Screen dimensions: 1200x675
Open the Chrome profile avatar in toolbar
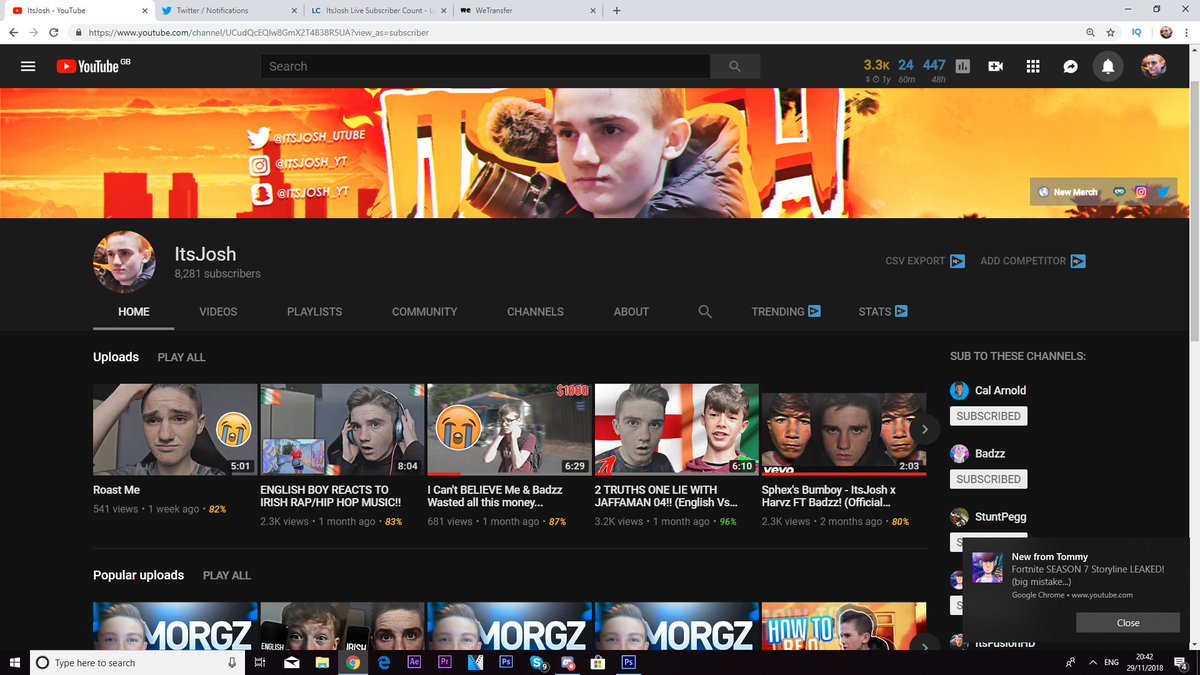[1166, 32]
